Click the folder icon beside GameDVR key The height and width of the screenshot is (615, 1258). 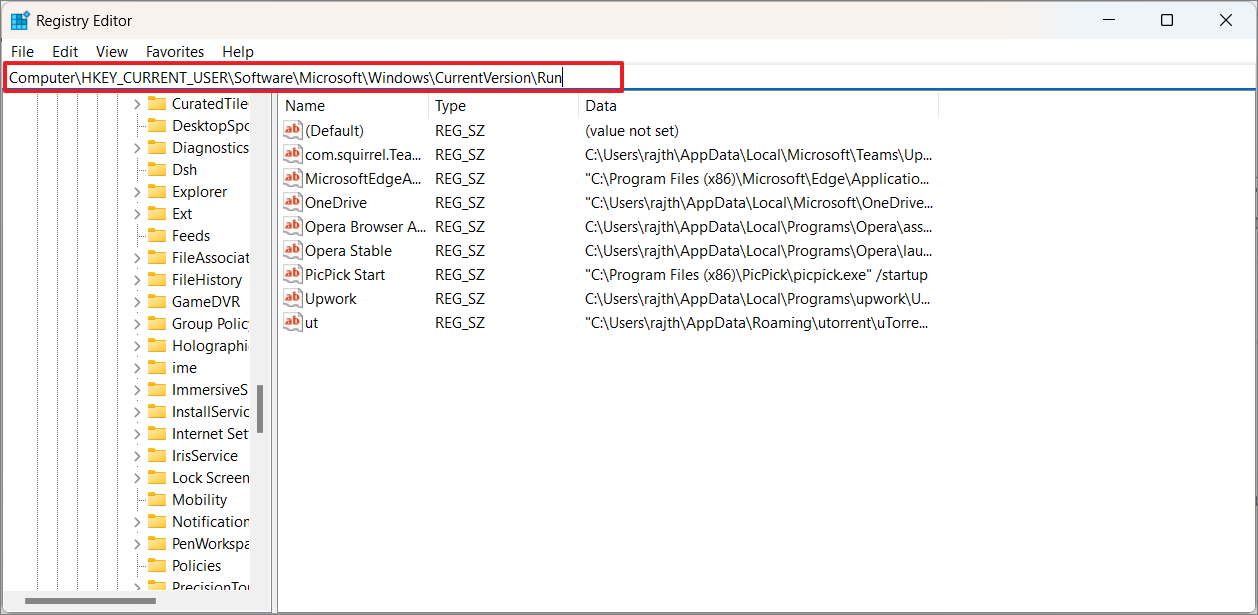[x=156, y=301]
